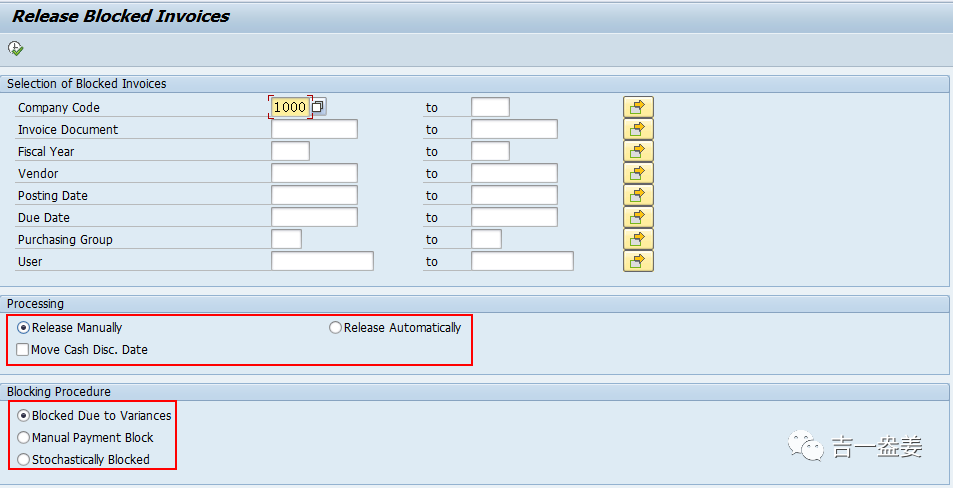Click Posting Date from field
This screenshot has width=953, height=488.
(x=314, y=195)
